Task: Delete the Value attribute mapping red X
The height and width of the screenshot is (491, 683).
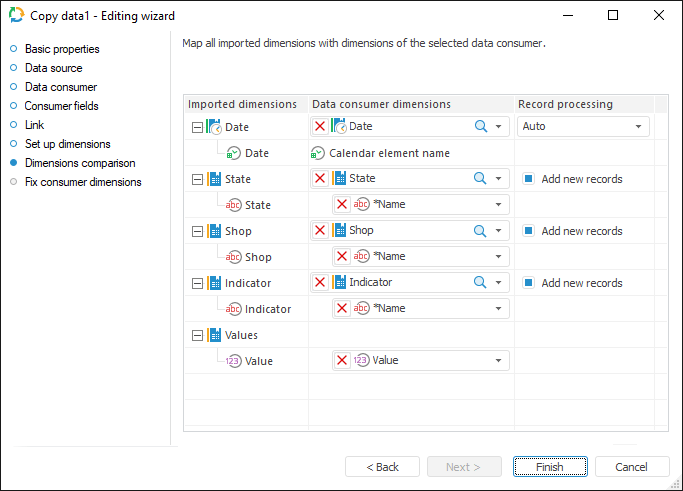Action: 342,361
